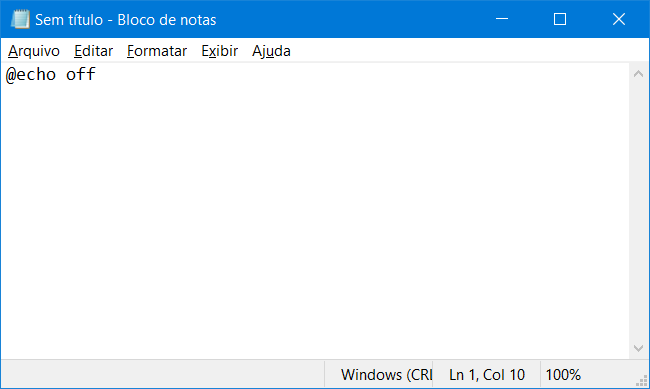Screen dimensions: 650x389
Task: Click the vertical scrollbar track
Action: point(638,211)
